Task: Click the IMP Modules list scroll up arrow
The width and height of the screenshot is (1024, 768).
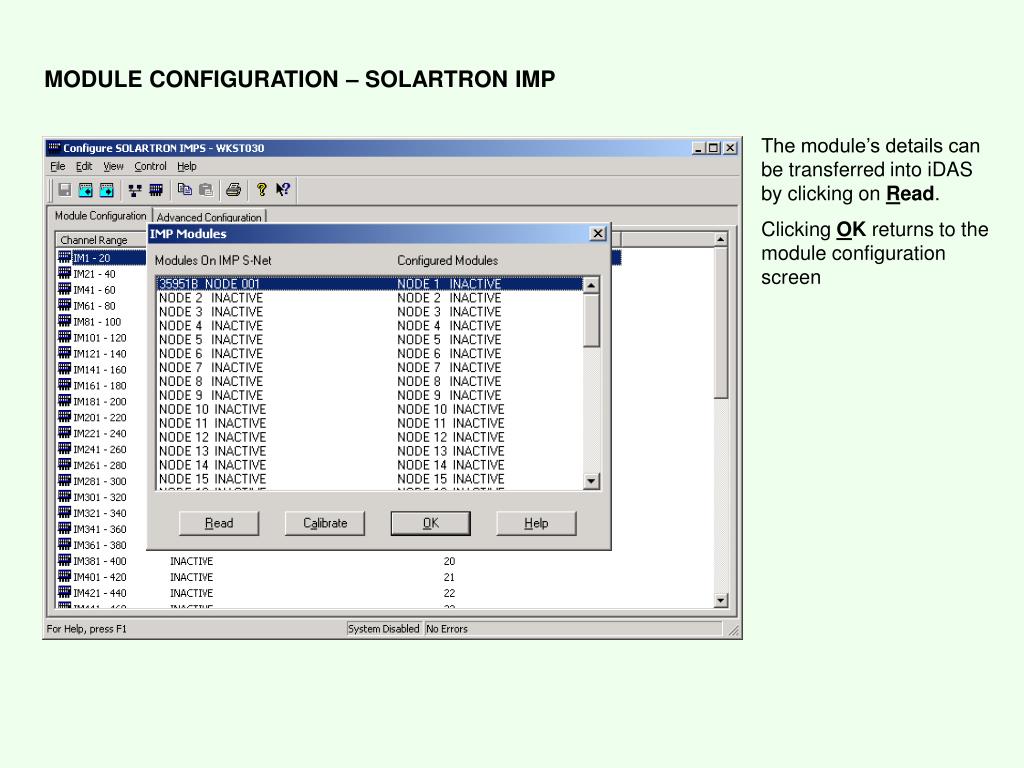Action: point(591,285)
